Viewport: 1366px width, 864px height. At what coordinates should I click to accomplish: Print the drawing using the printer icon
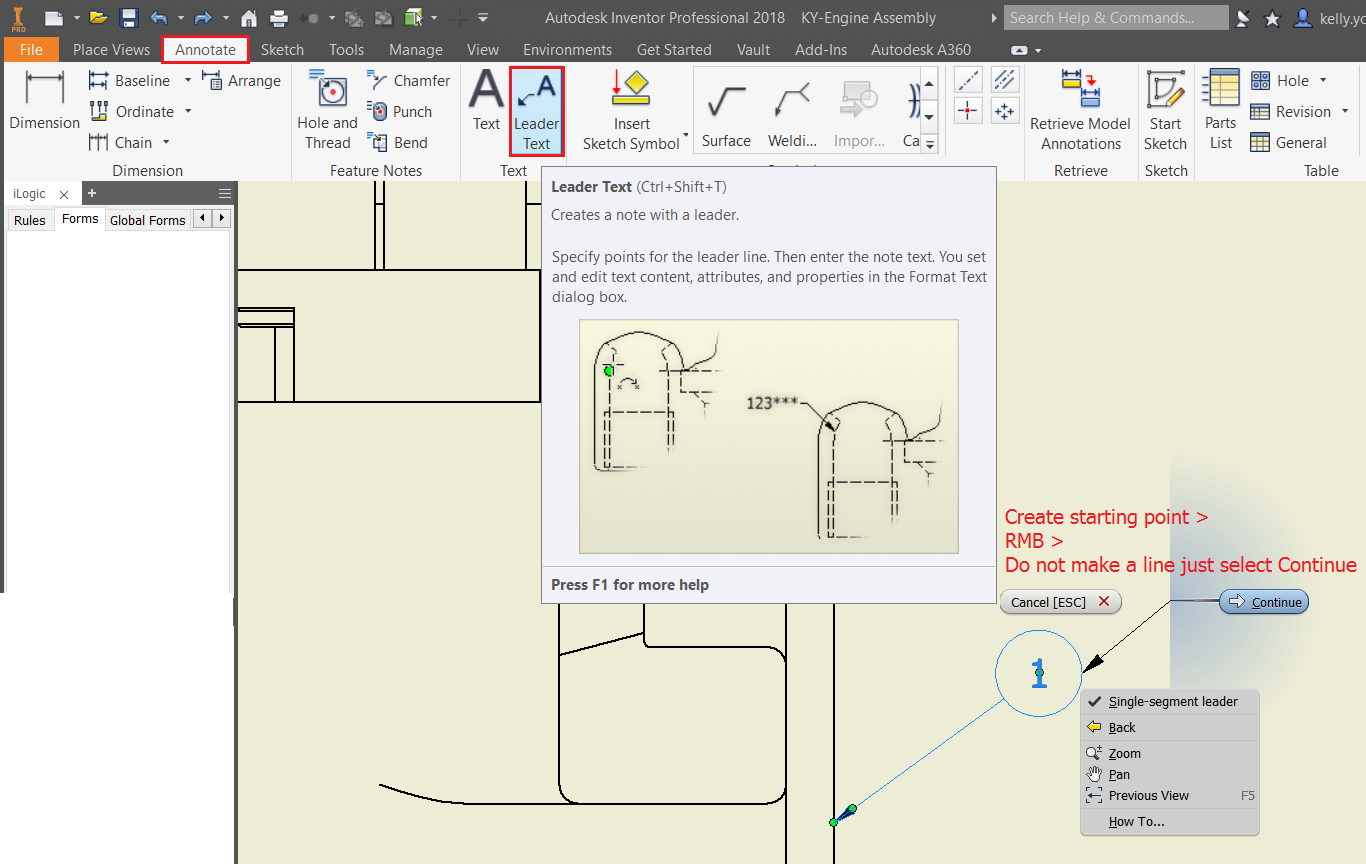click(279, 18)
